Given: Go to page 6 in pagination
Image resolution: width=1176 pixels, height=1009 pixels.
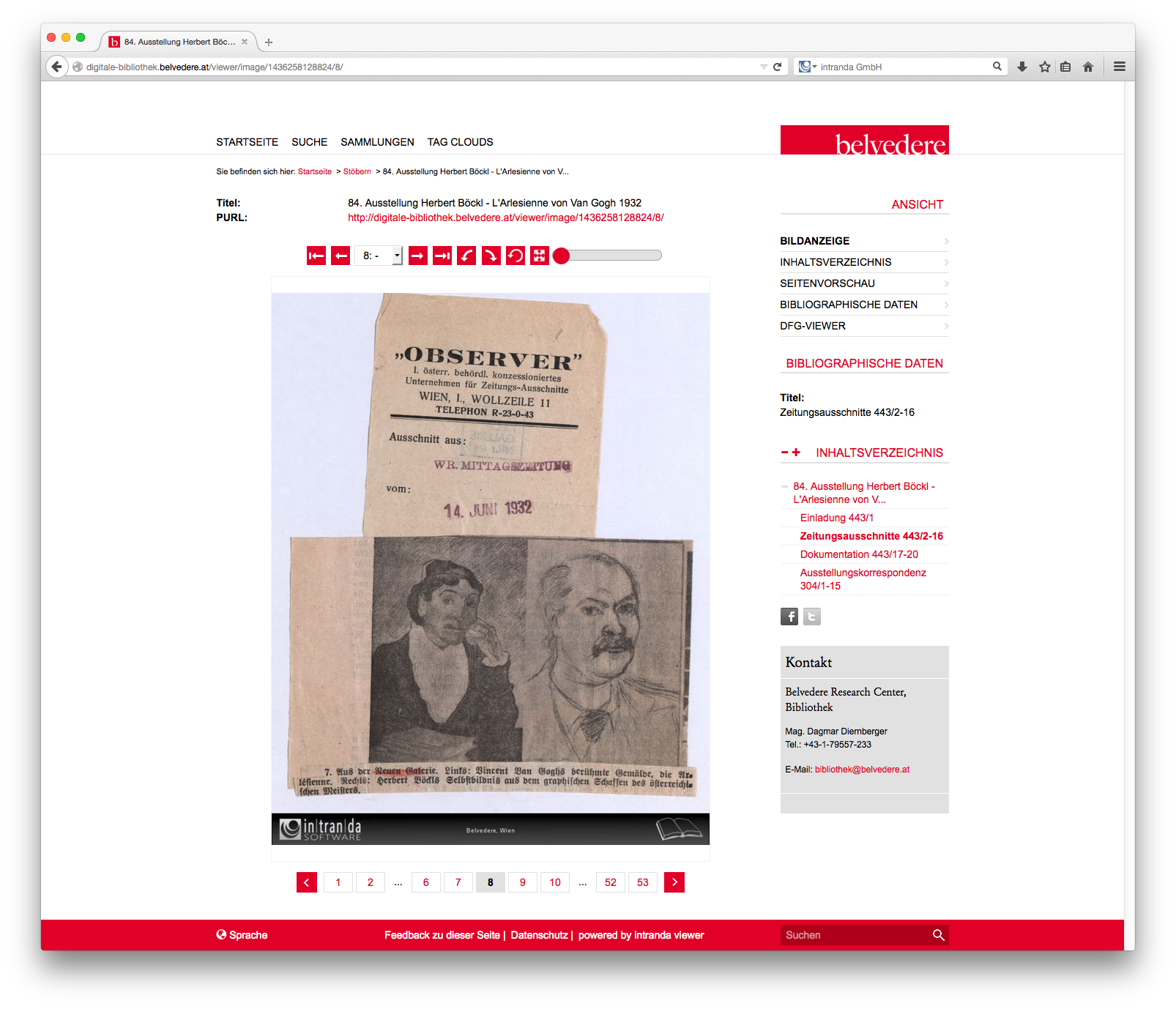Looking at the screenshot, I should pyautogui.click(x=426, y=882).
